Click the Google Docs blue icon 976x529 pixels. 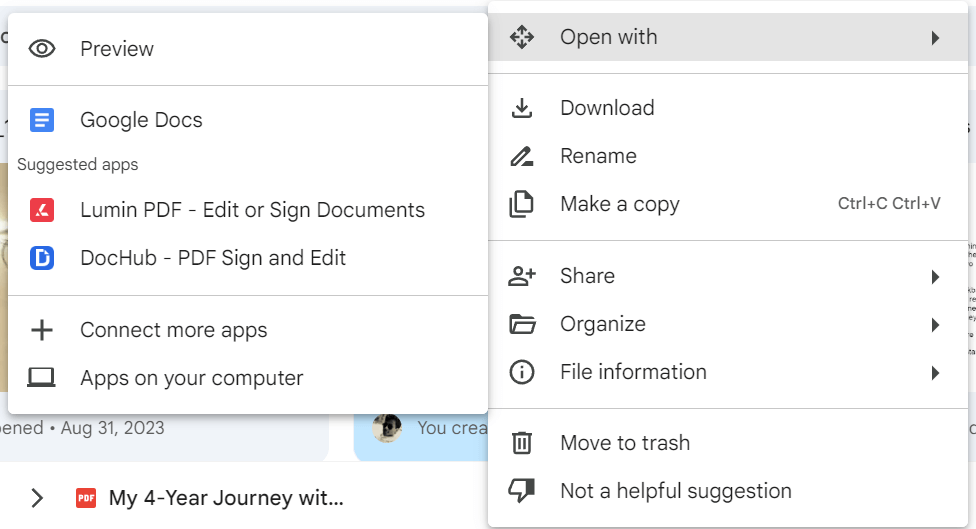click(42, 120)
